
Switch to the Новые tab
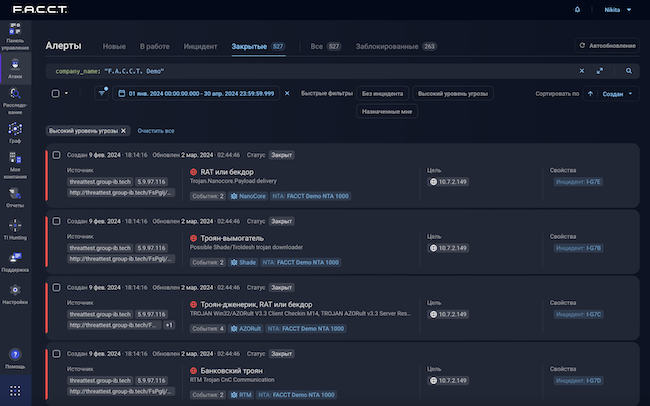(114, 46)
